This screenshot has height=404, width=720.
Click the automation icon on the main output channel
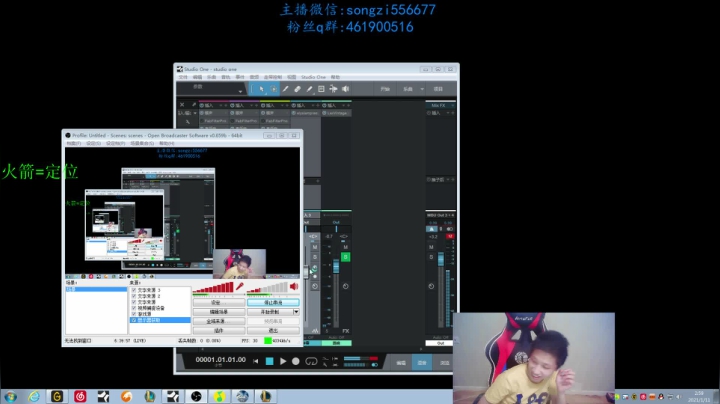point(431,286)
